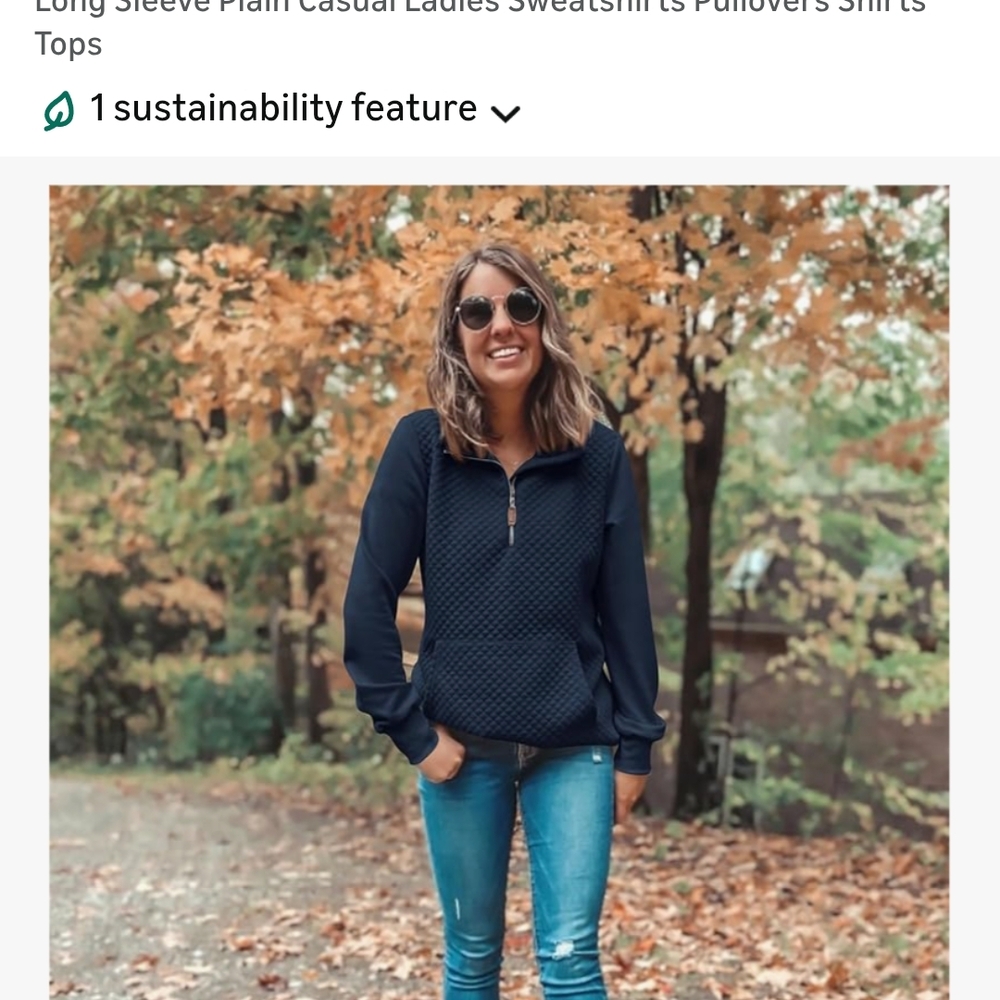Click the downward chevron next to sustainability feature

(x=506, y=113)
